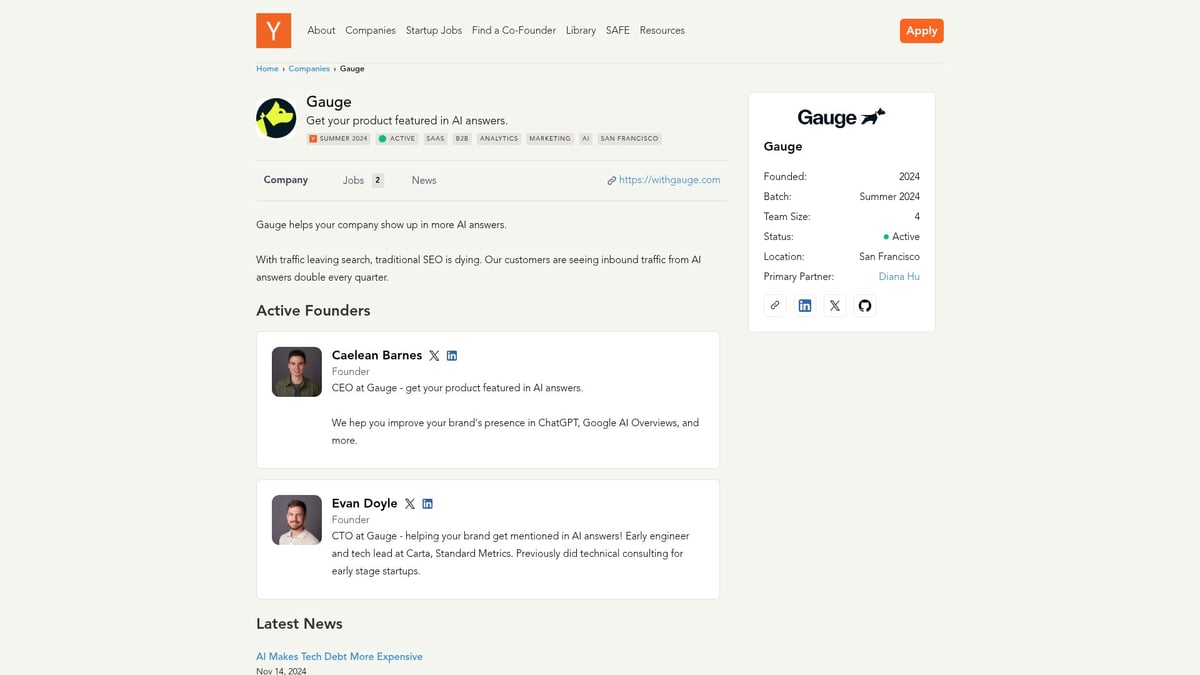This screenshot has height=675, width=1200.
Task: Click the Founded value 2024
Action: [x=909, y=177]
